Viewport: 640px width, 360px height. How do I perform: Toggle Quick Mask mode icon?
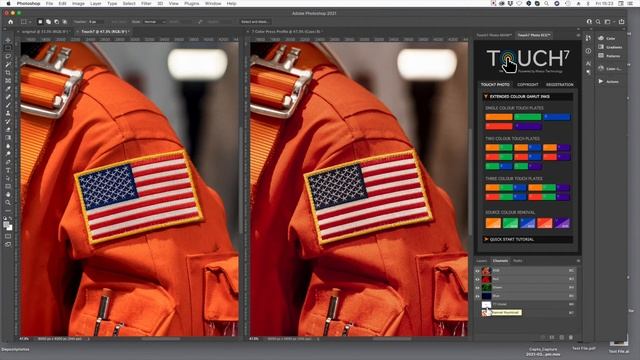8,236
